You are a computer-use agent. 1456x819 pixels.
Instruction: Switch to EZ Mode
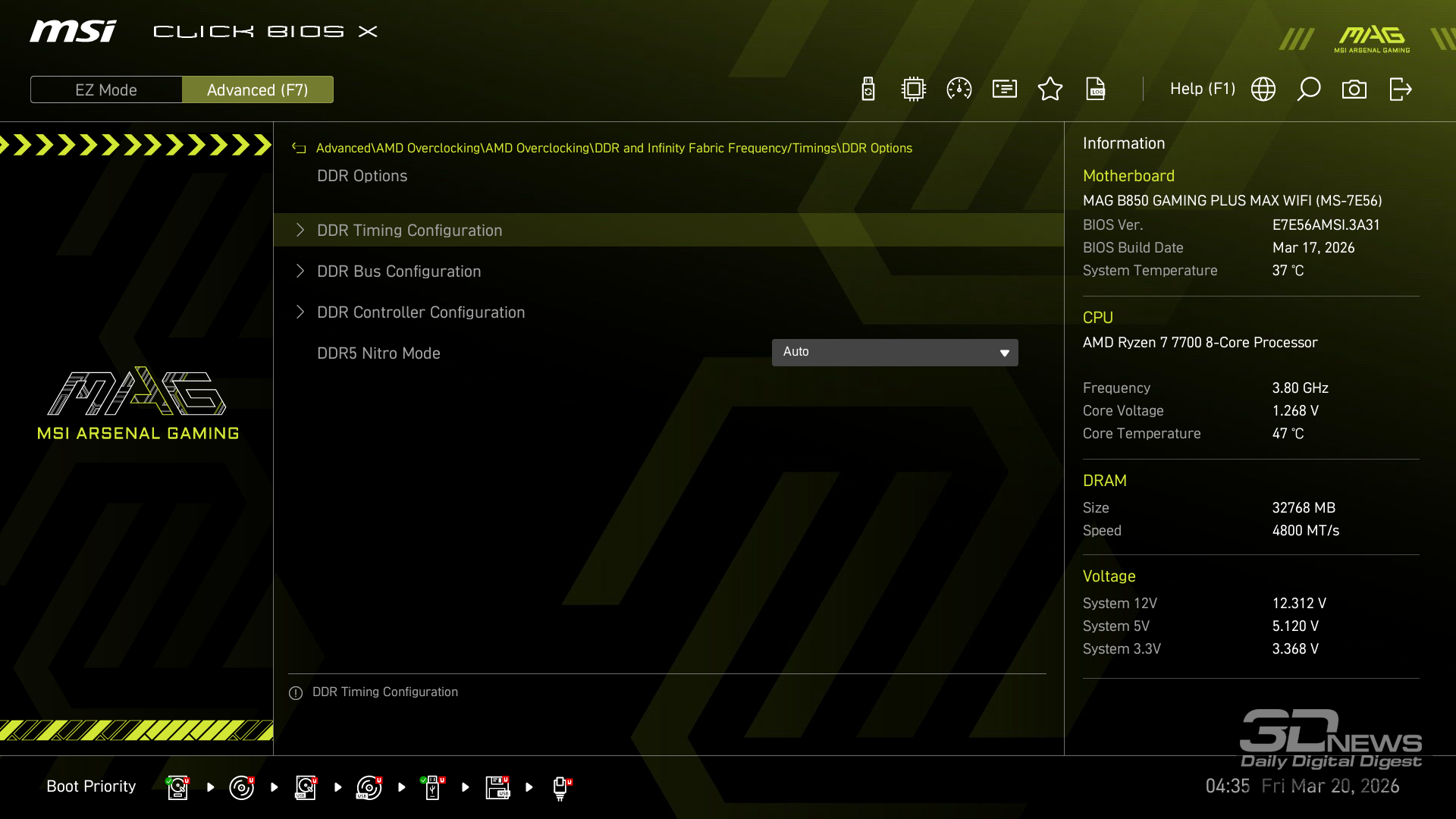106,89
